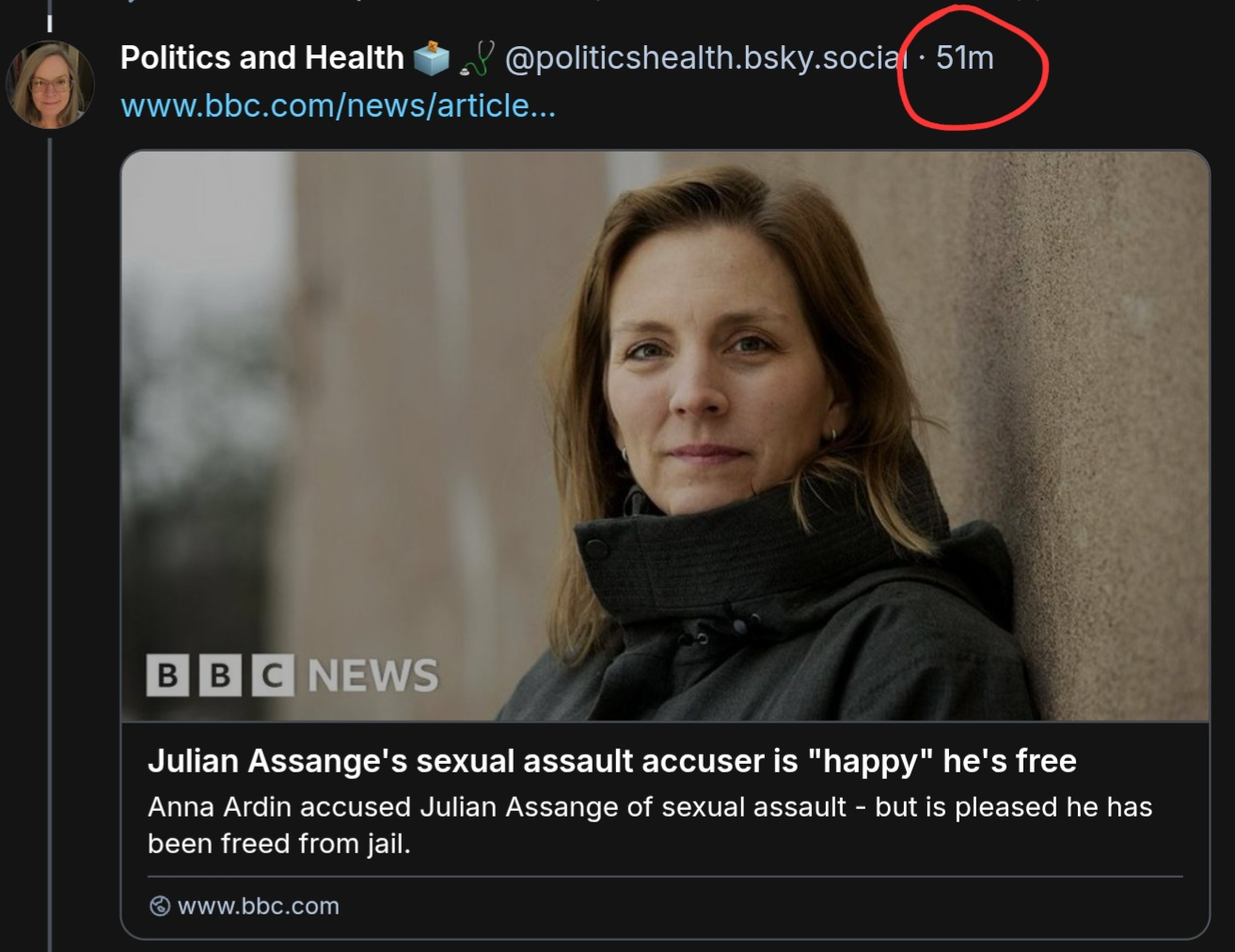The width and height of the screenshot is (1235, 952).
Task: Click the "Politics and Health" display name
Action: 261,58
